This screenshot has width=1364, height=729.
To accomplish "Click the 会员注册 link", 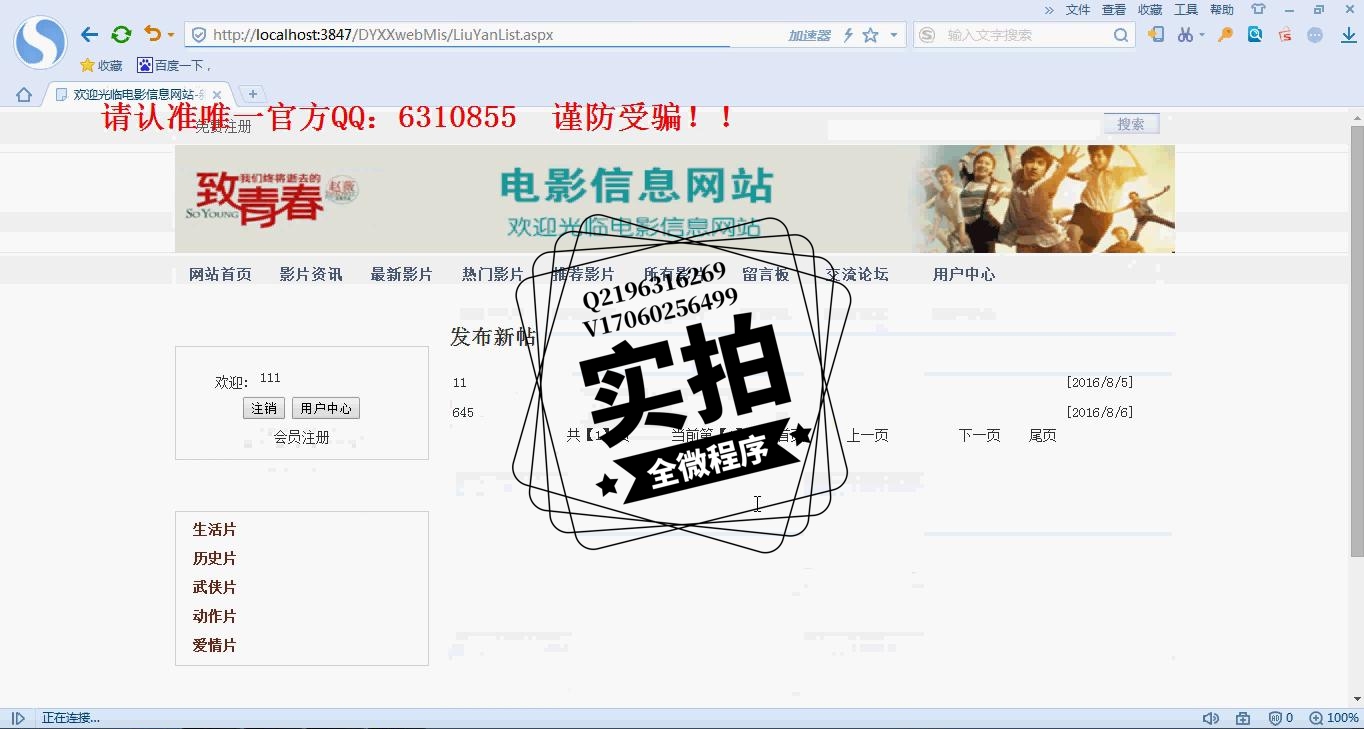I will point(302,437).
